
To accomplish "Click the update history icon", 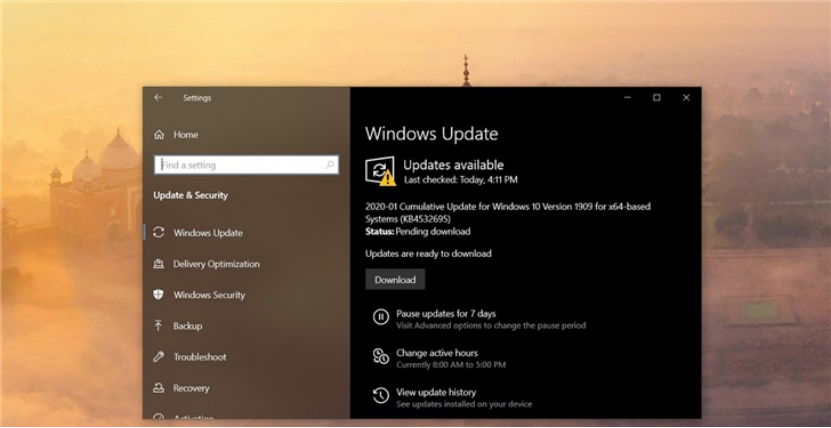I will tap(380, 396).
